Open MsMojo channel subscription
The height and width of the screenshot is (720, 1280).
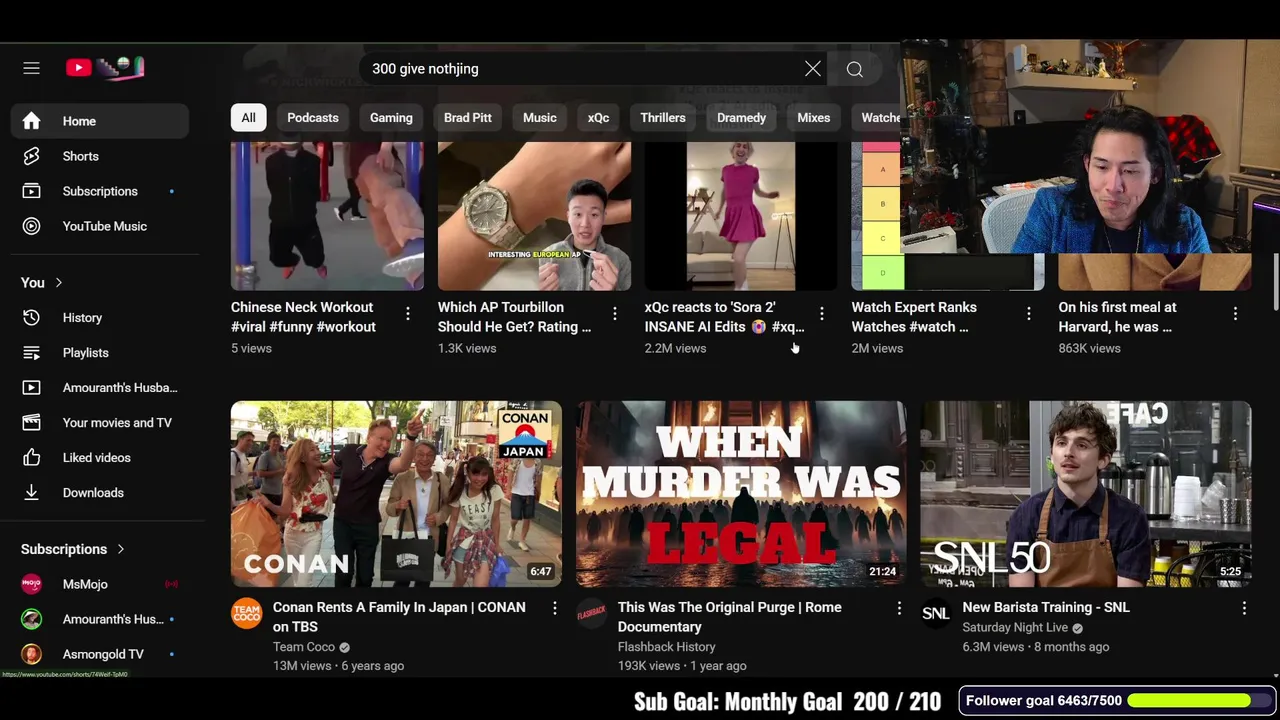click(100, 584)
